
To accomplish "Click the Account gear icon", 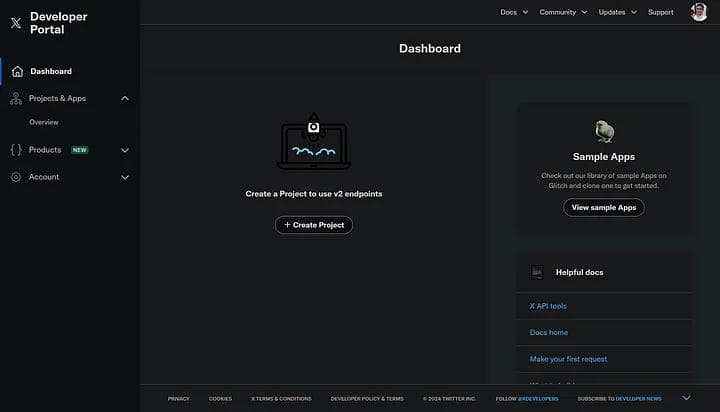I will pos(16,177).
